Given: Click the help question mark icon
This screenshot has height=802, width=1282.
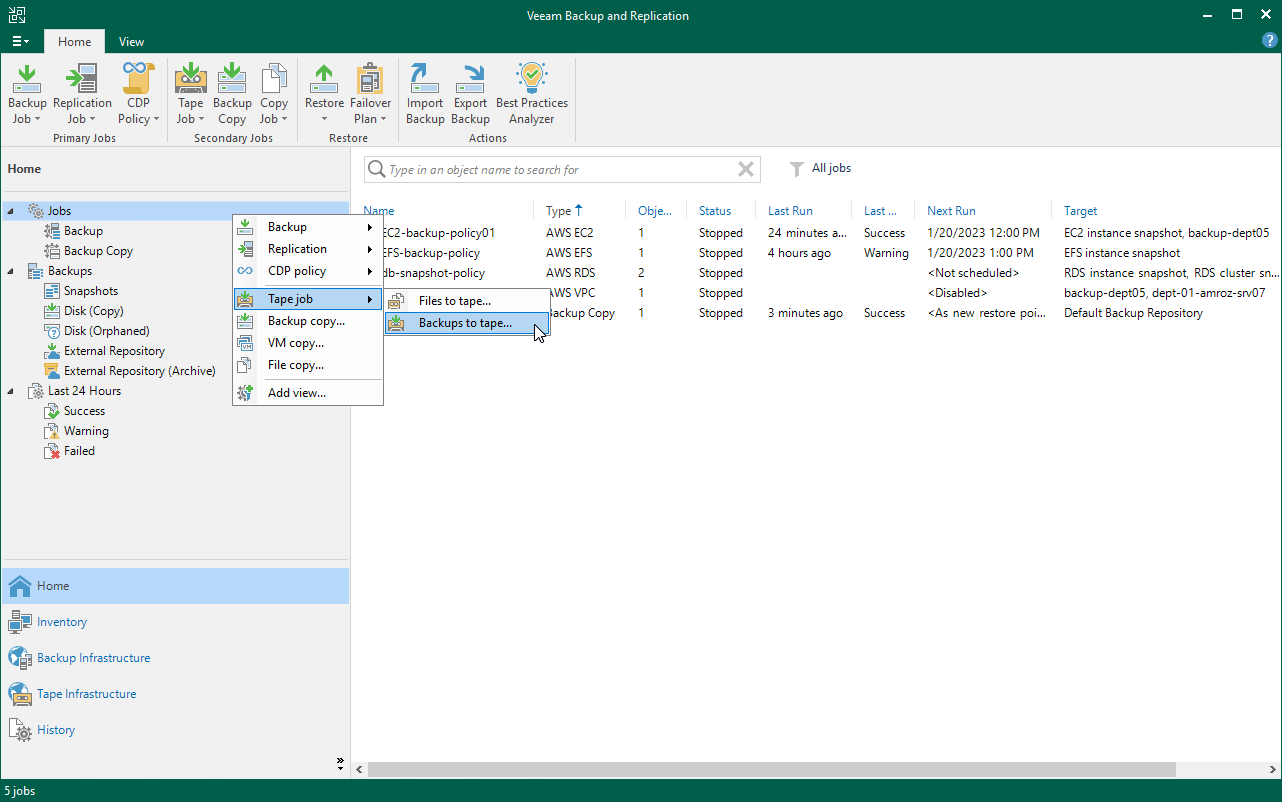Looking at the screenshot, I should 1269,41.
